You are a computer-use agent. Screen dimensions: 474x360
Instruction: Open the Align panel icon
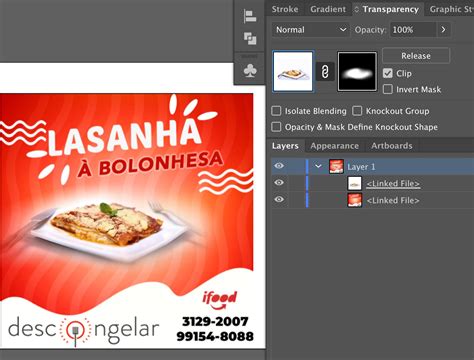click(x=250, y=16)
